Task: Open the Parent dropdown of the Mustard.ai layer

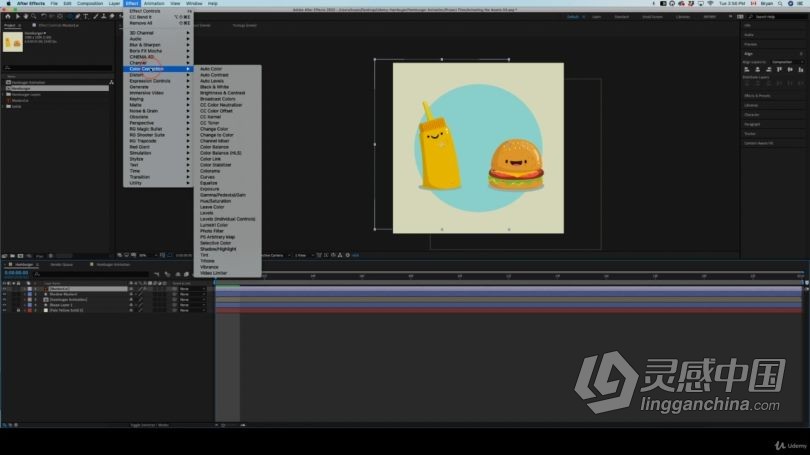Action: point(192,289)
